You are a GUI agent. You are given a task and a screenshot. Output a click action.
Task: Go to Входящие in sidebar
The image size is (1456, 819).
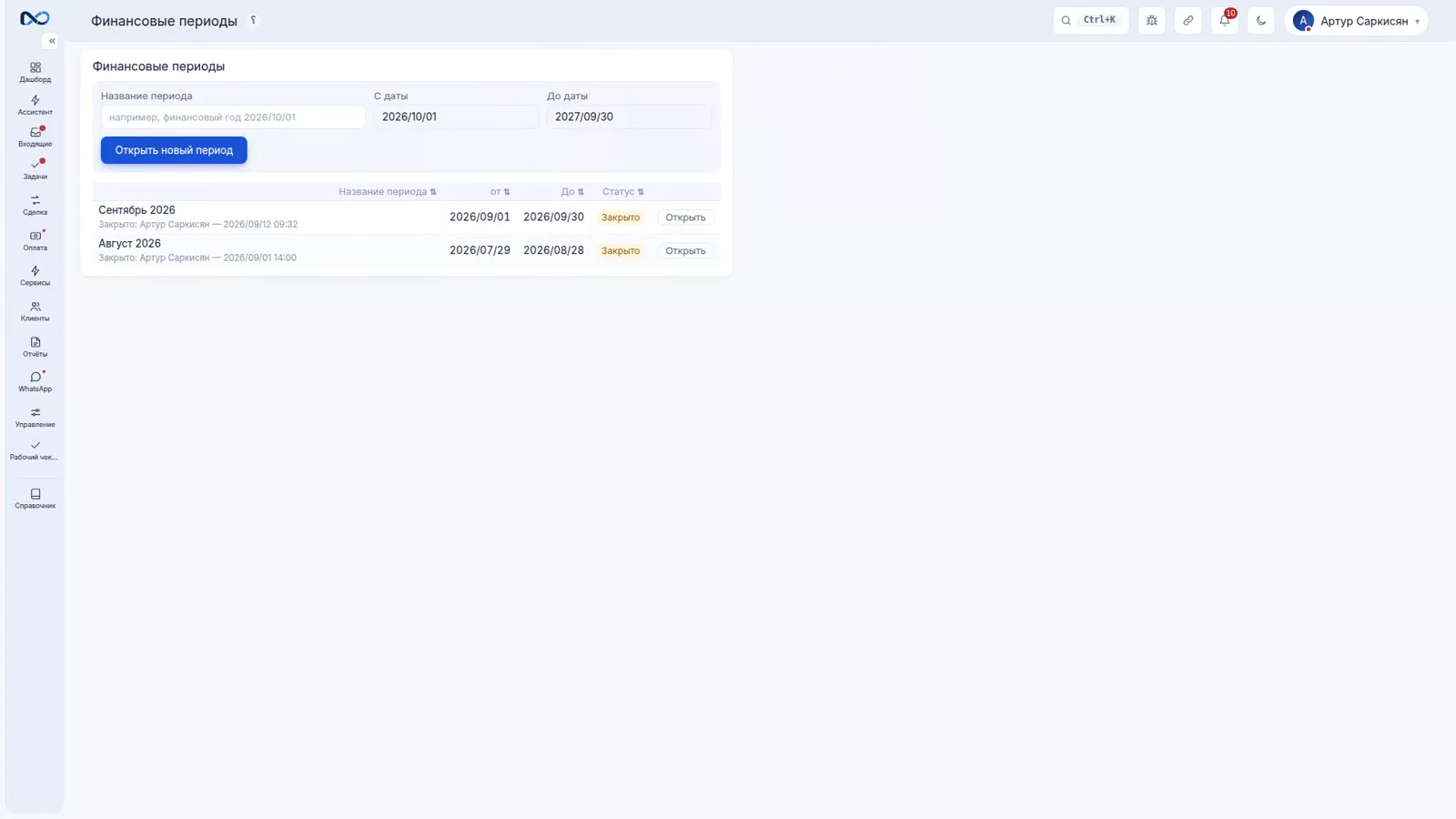35,137
